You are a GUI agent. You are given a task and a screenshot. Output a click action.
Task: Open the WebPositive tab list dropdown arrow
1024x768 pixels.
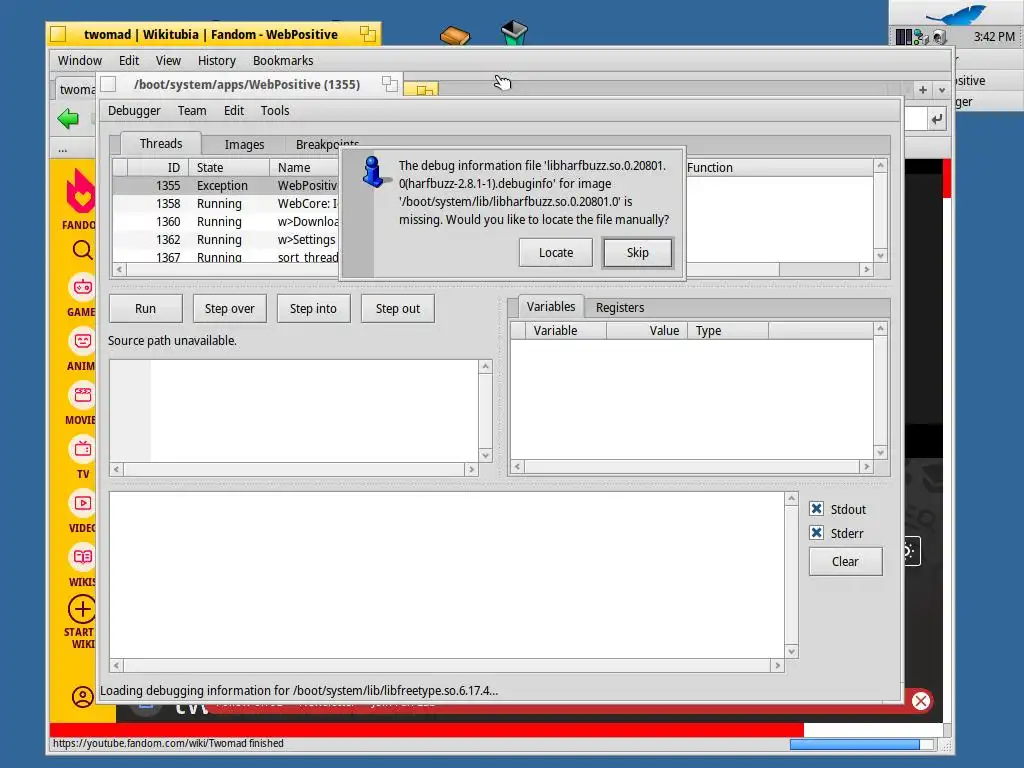pyautogui.click(x=942, y=90)
